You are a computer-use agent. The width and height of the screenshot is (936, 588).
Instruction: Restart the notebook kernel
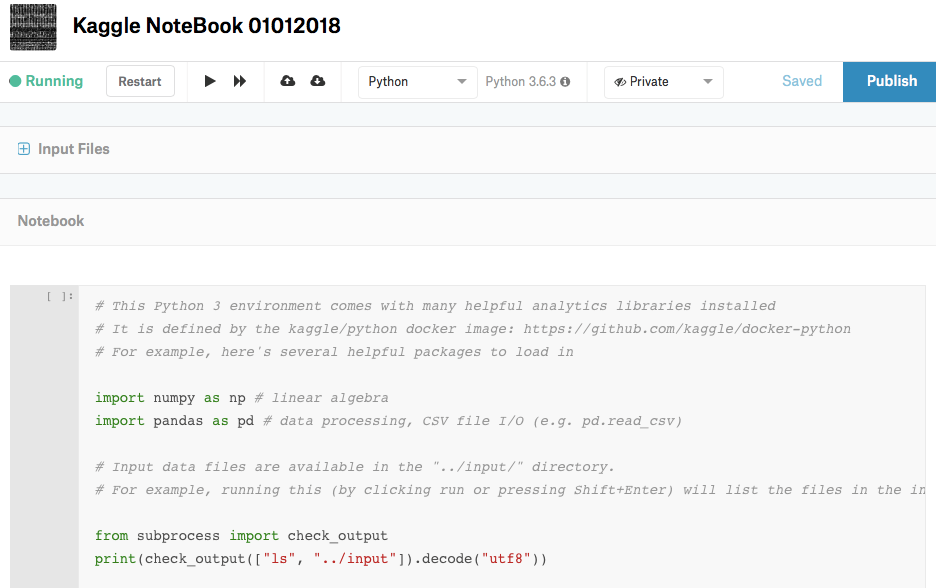[140, 82]
